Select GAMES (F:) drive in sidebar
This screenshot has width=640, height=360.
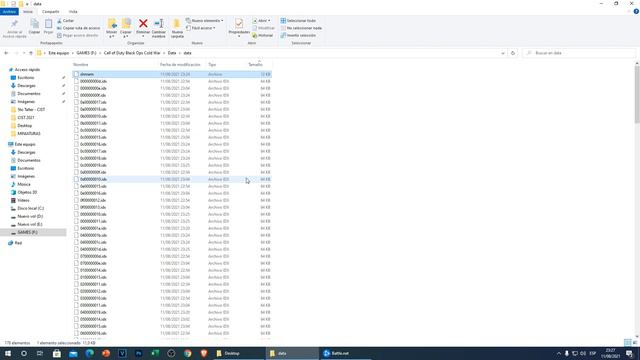click(x=27, y=232)
